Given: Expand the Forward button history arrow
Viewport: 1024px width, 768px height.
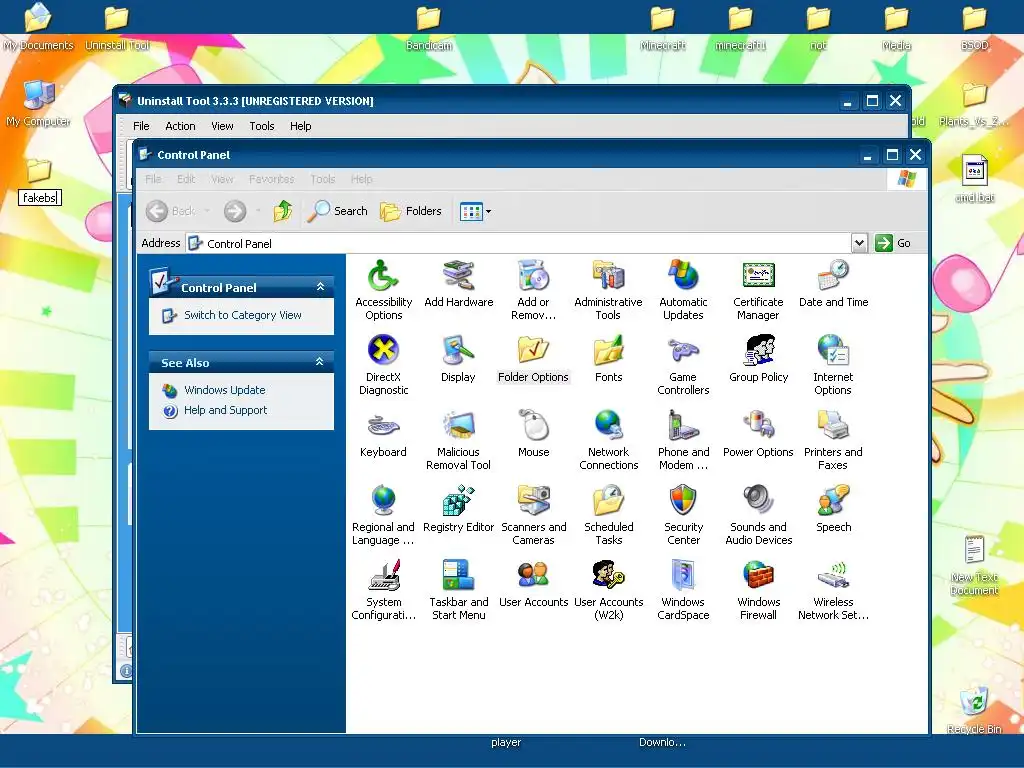Looking at the screenshot, I should click(259, 211).
